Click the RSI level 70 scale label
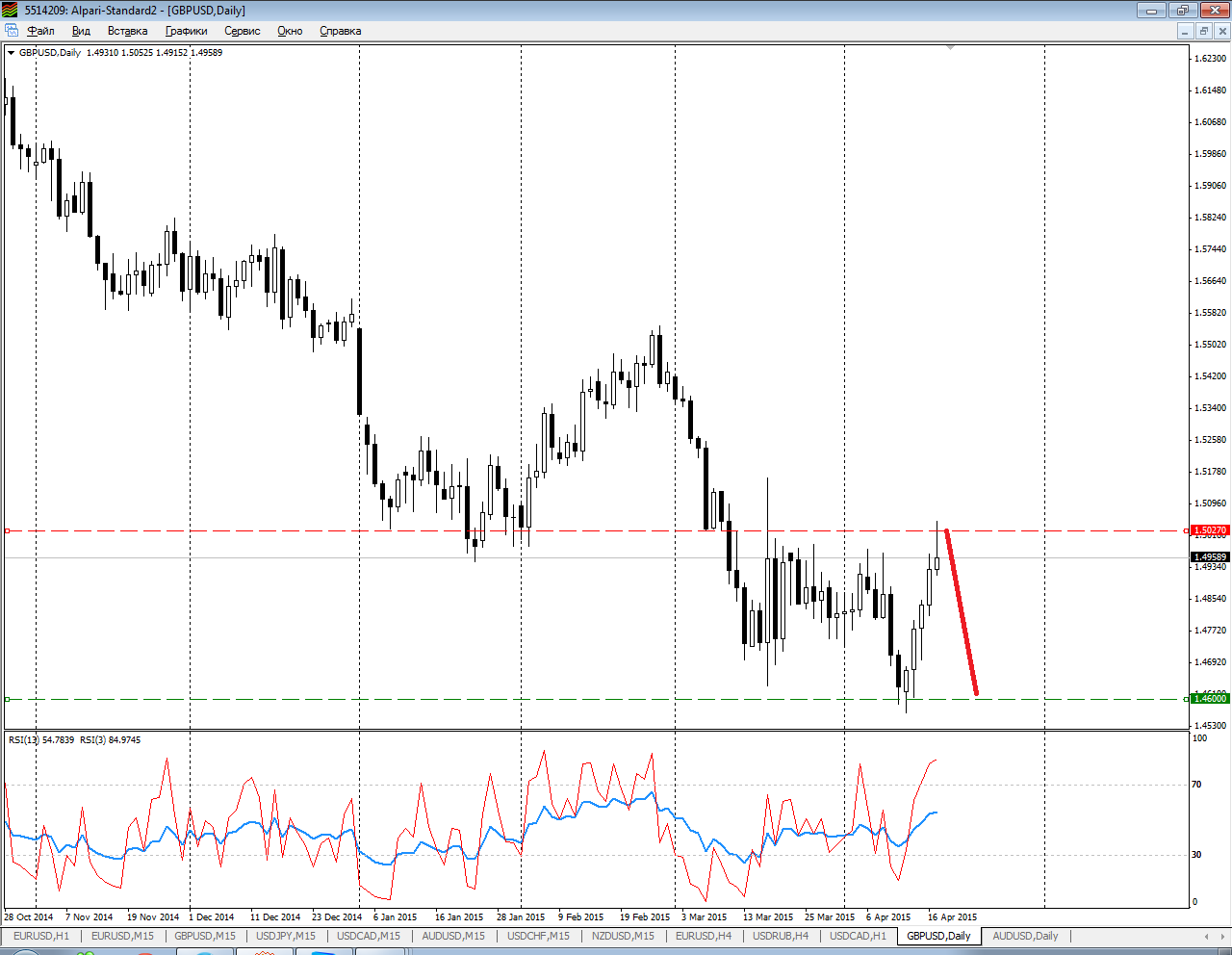Viewport: 1232px width, 955px height. (x=1196, y=785)
